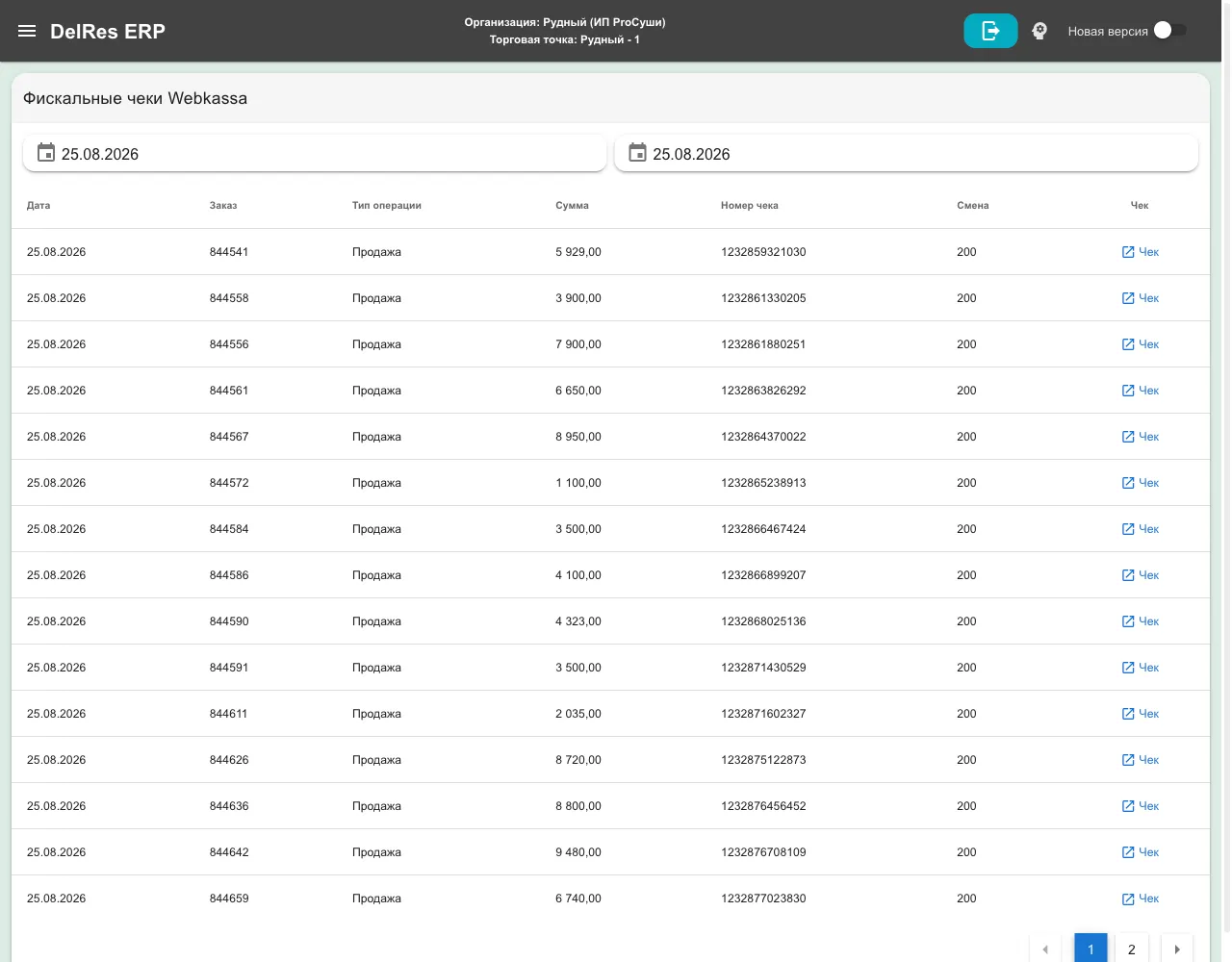Viewport: 1232px width, 962px height.
Task: Click the Дата column header
Action: coord(38,205)
